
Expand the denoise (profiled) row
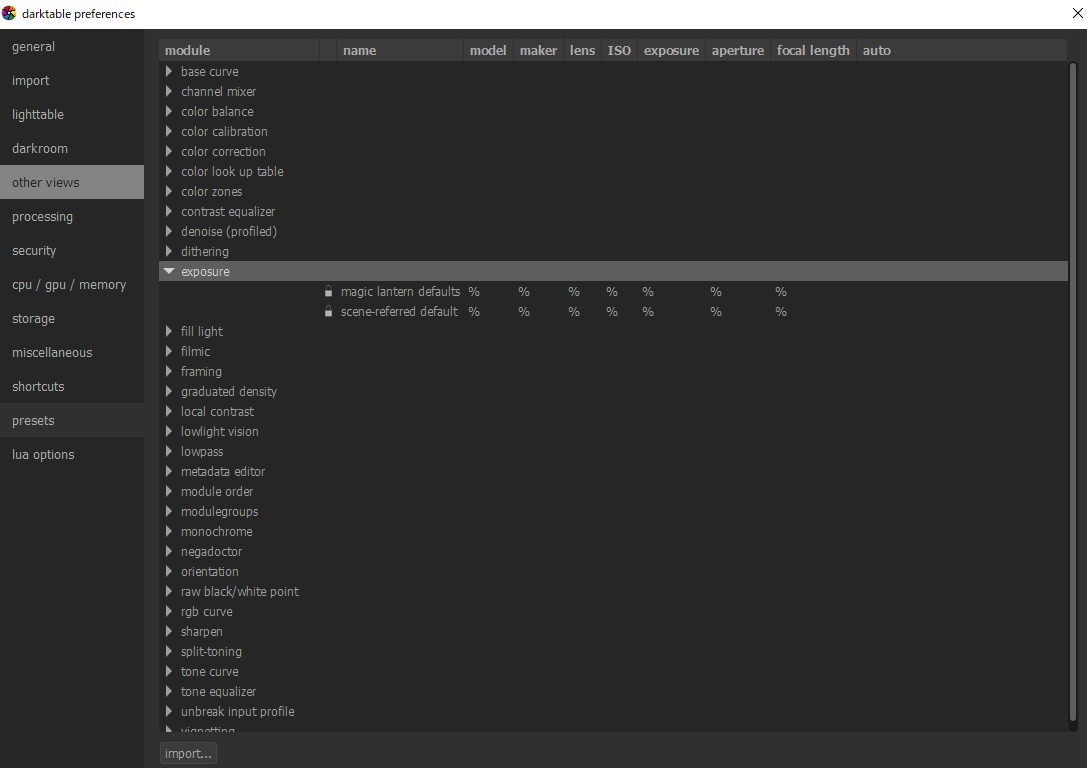point(168,232)
